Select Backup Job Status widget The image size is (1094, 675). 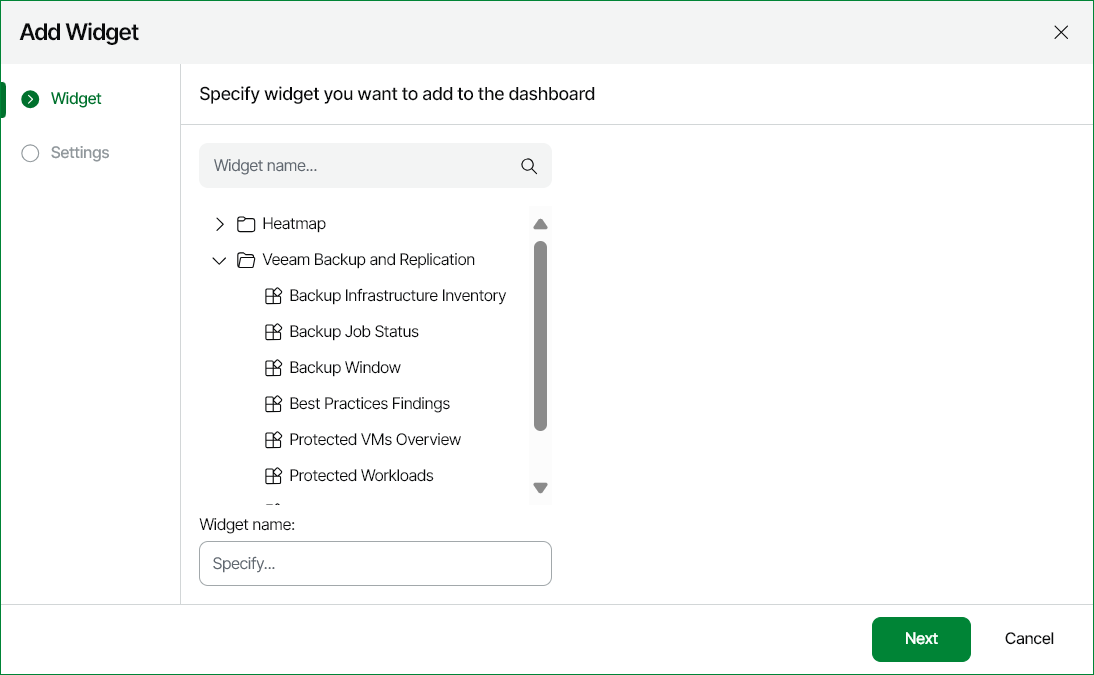tap(354, 332)
